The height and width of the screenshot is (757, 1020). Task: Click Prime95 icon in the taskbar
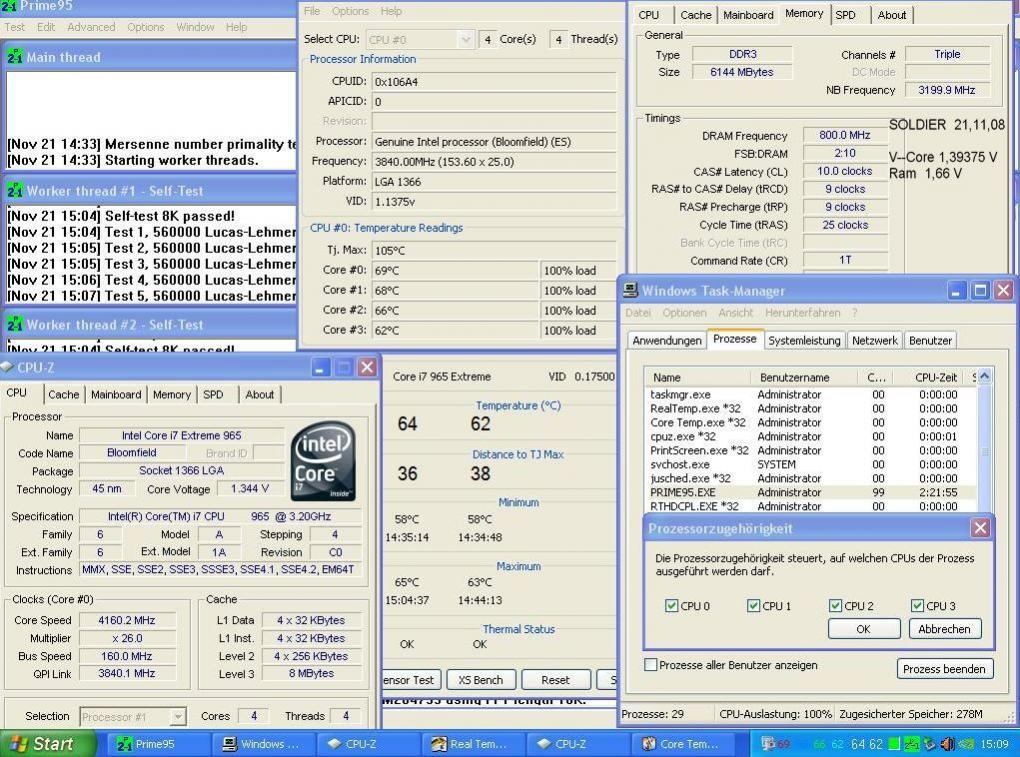pos(124,744)
